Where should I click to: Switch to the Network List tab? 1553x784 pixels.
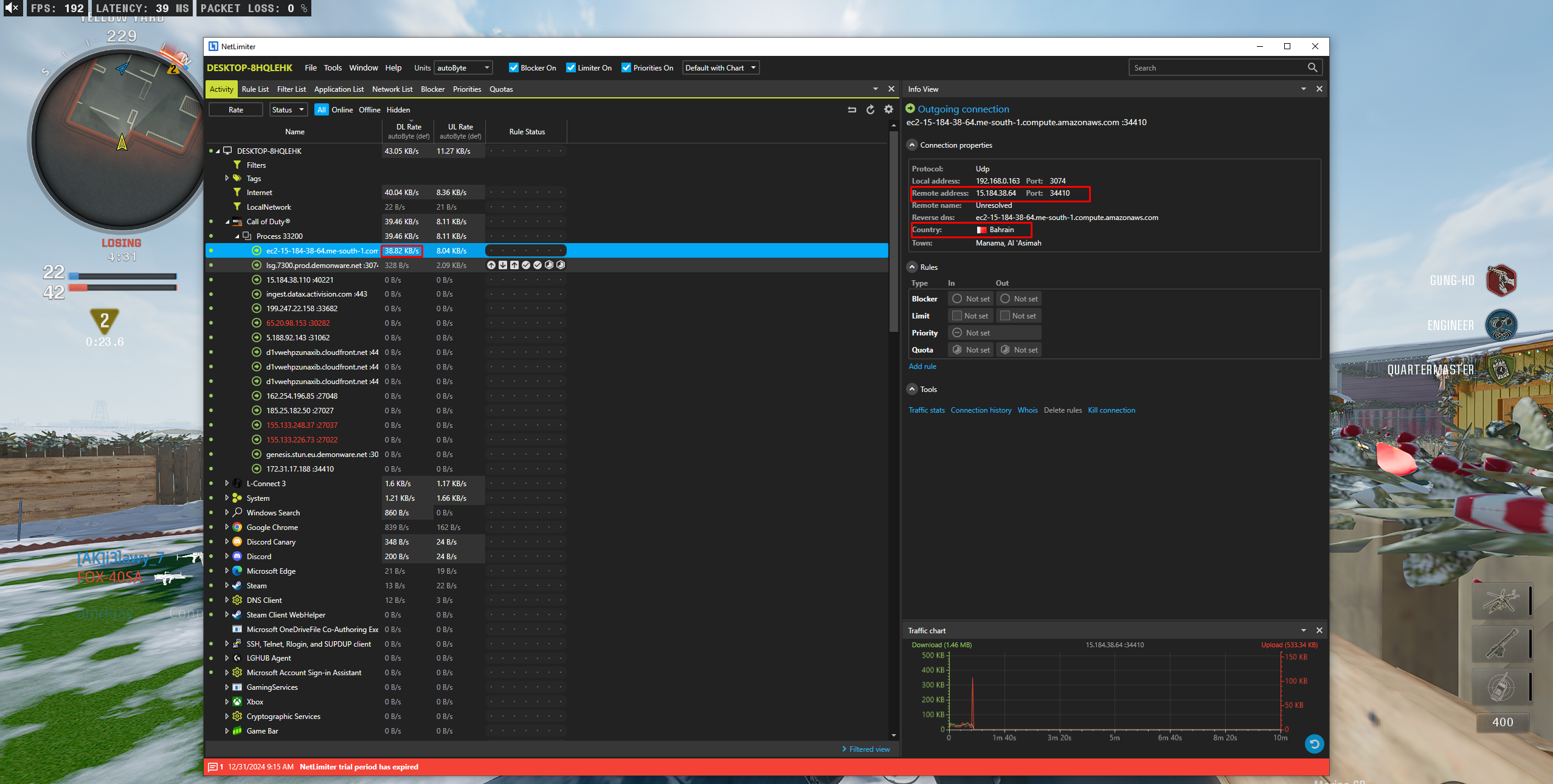pos(392,89)
